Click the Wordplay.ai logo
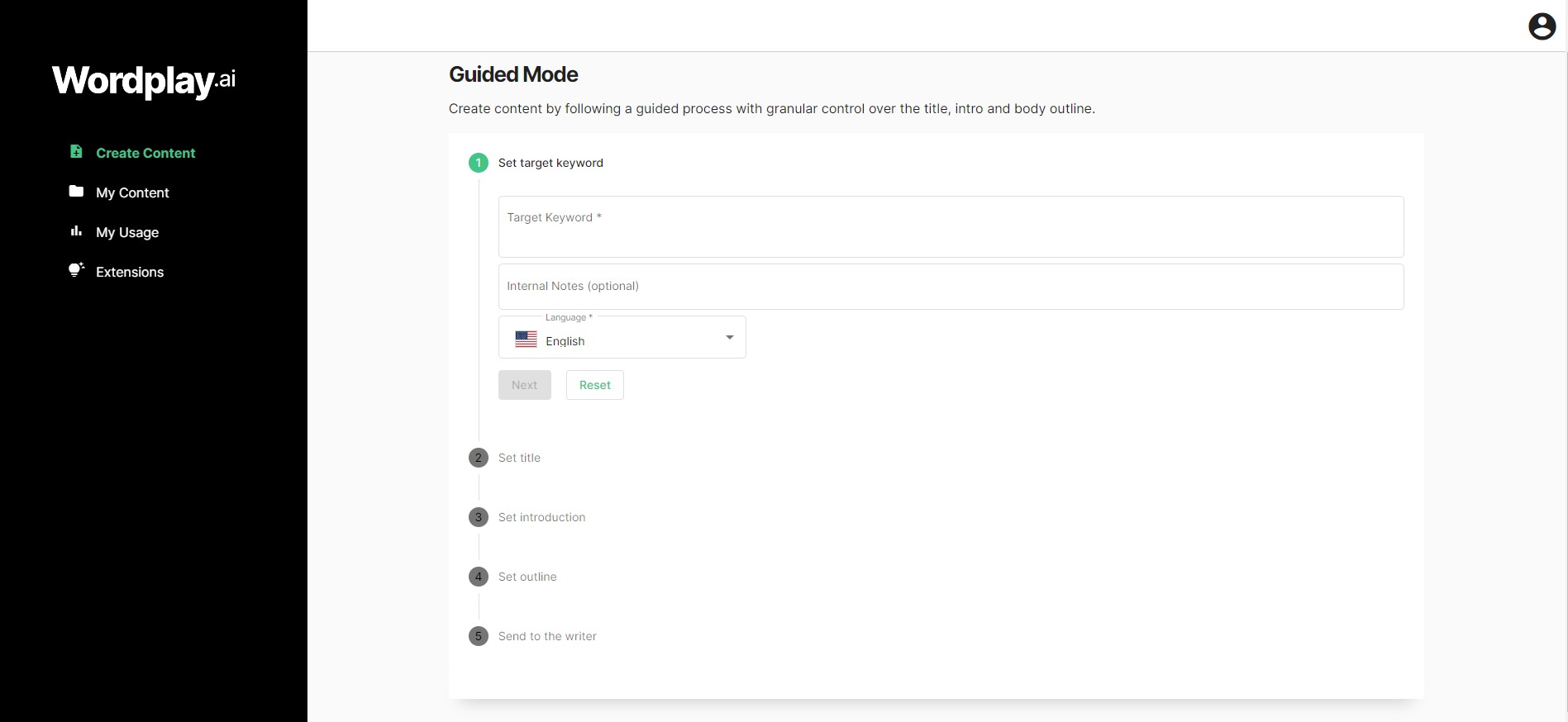 [x=142, y=80]
